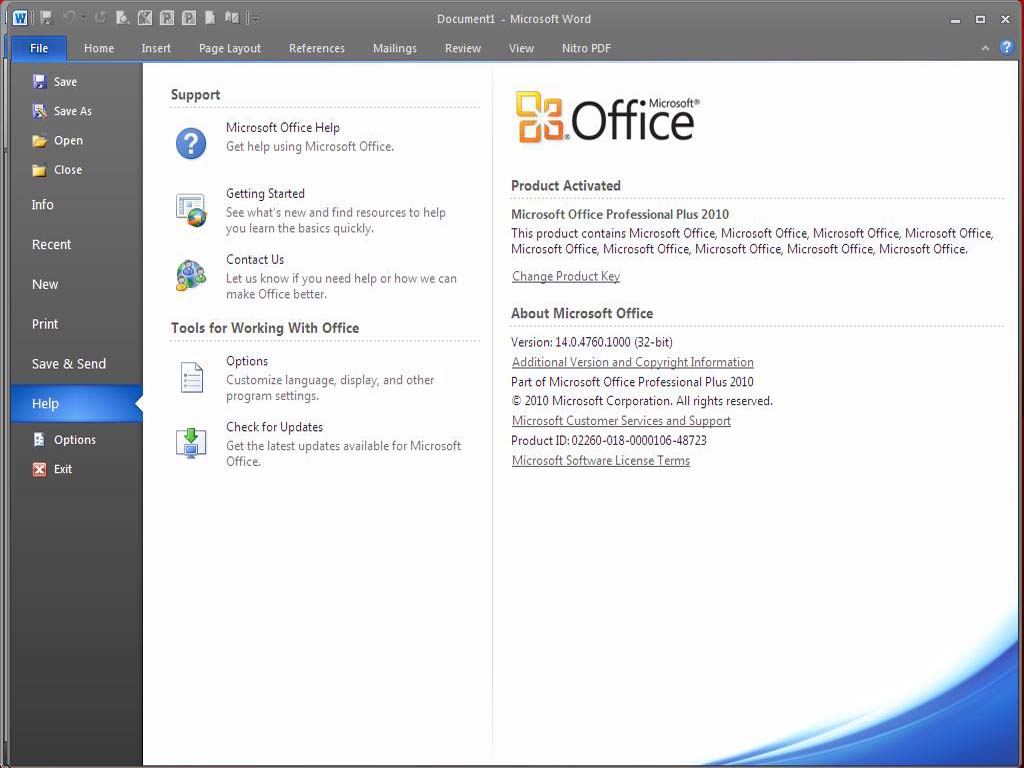Open Microsoft Customer Services and Support link
This screenshot has width=1024, height=768.
(x=621, y=421)
